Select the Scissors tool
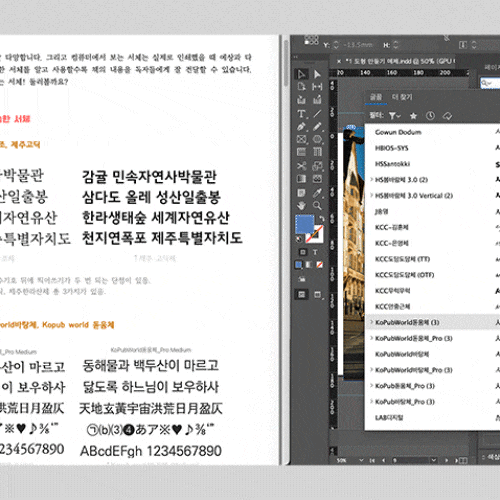The width and height of the screenshot is (500, 500). point(301,166)
